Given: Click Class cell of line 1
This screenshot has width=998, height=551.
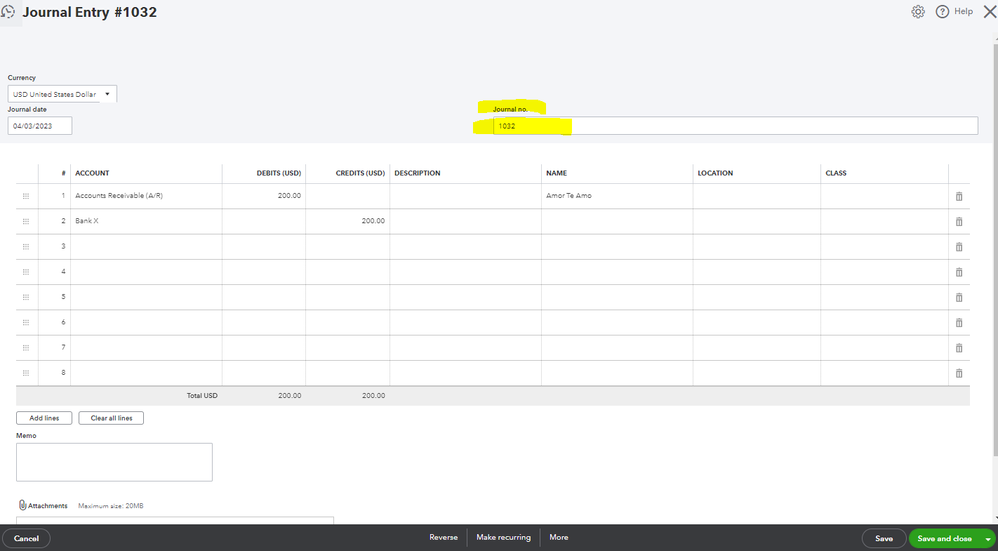Looking at the screenshot, I should [x=885, y=196].
